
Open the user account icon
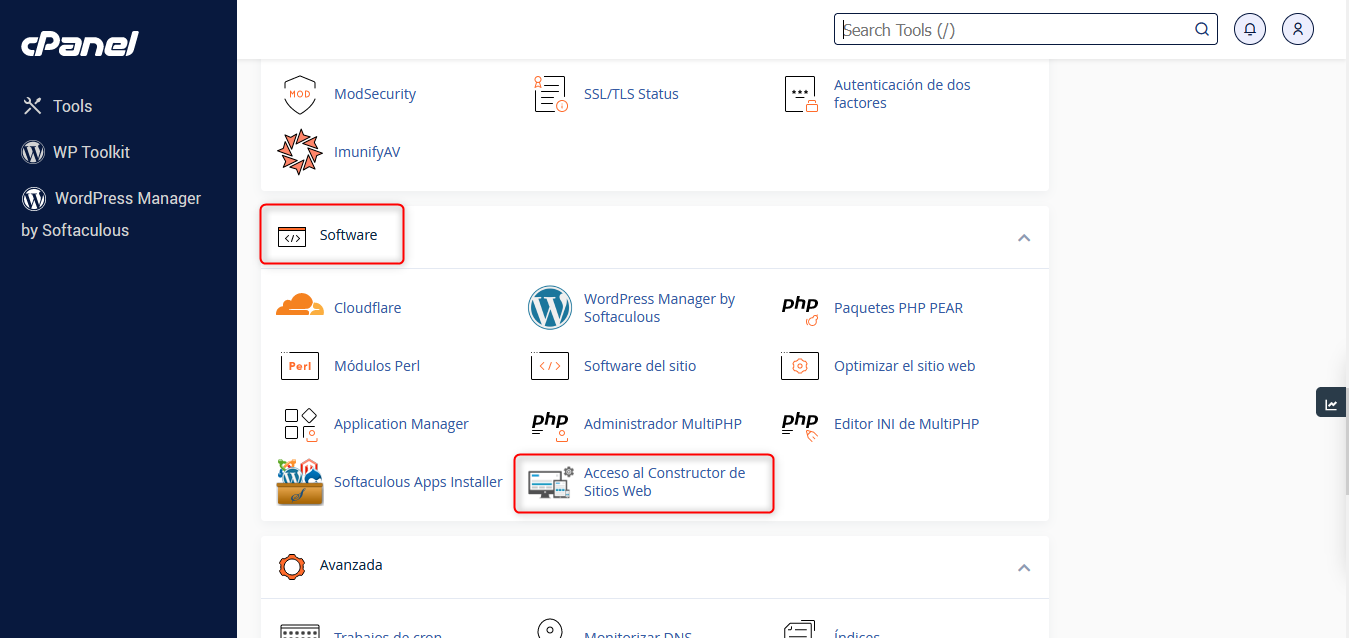[x=1297, y=29]
